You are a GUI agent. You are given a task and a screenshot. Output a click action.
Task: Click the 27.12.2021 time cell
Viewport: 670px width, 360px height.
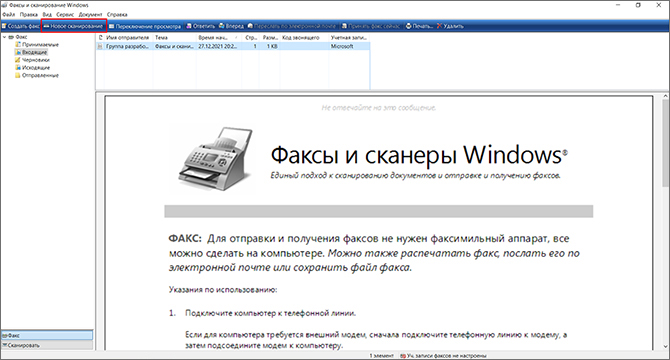(x=217, y=46)
